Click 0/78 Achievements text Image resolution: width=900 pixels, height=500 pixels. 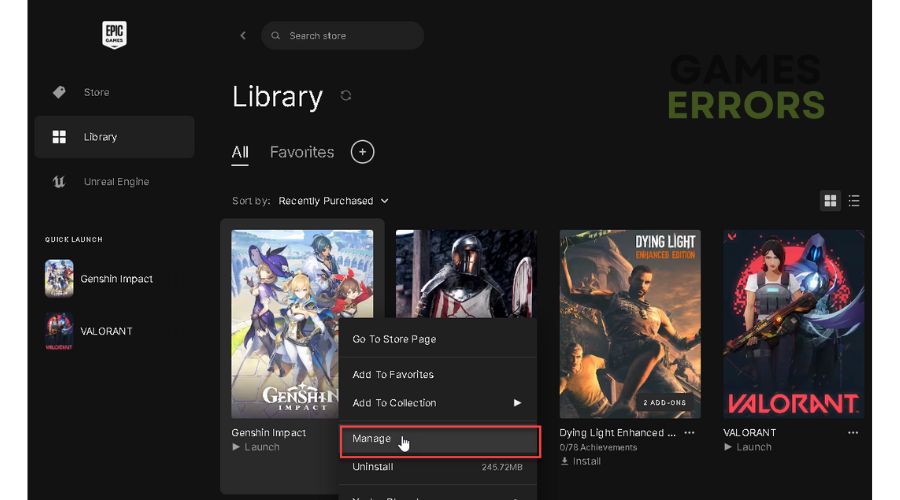click(x=598, y=447)
